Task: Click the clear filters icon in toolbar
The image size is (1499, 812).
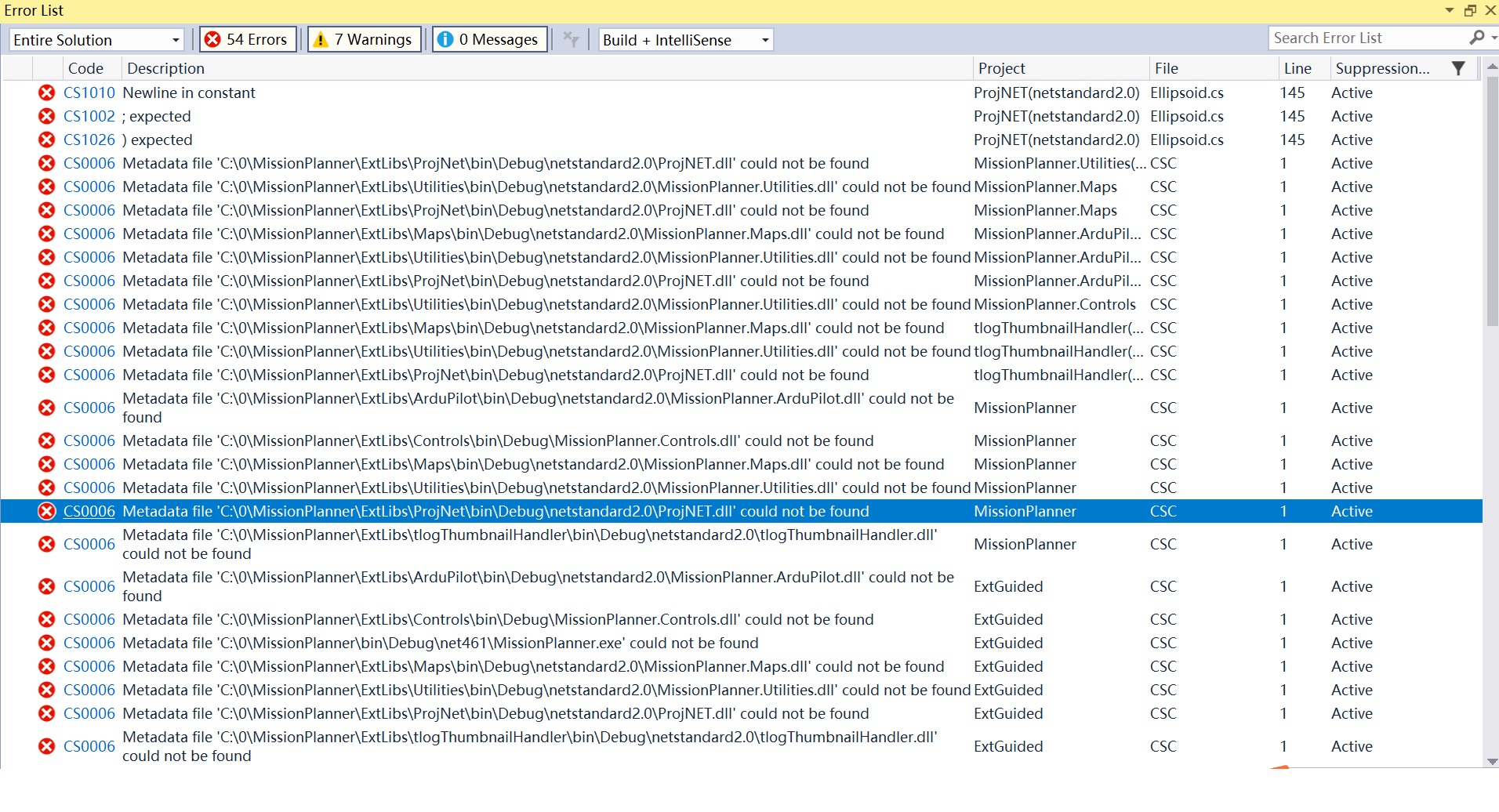Action: point(572,39)
